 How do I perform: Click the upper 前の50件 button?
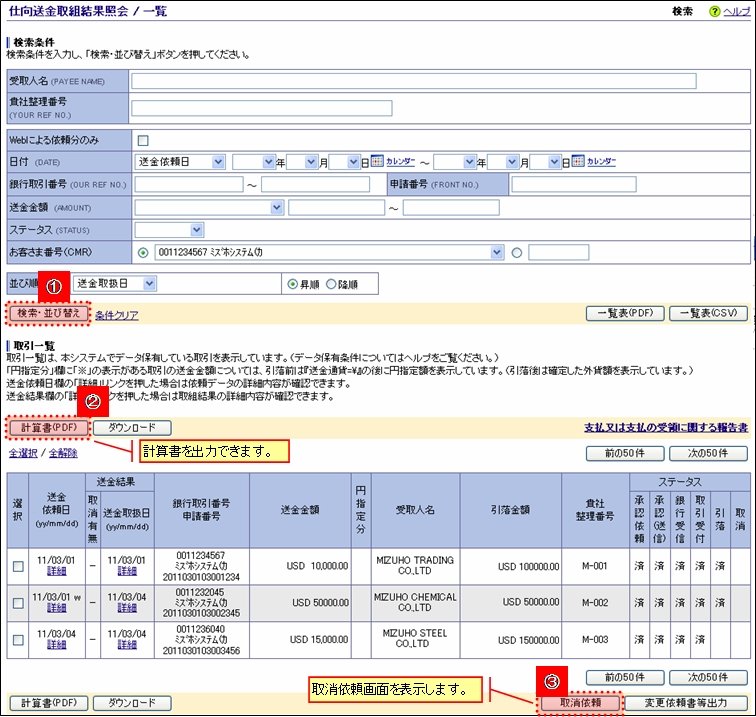tap(625, 453)
